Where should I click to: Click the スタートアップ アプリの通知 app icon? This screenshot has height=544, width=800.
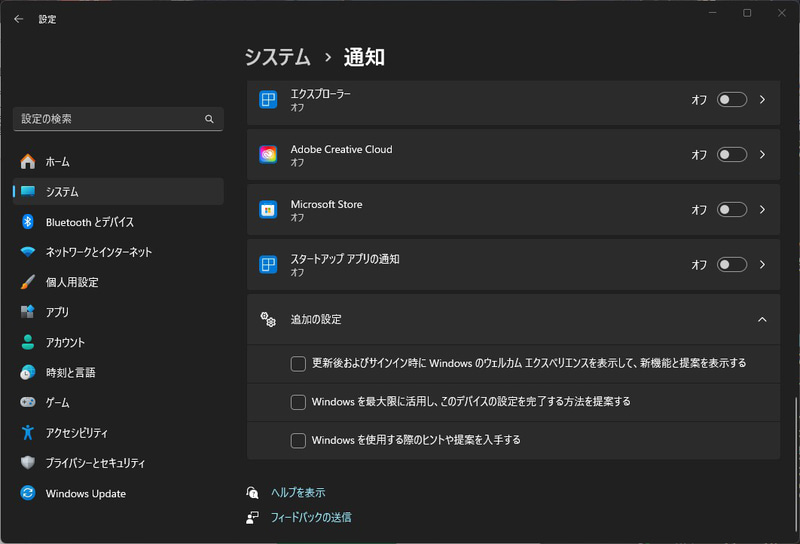[268, 264]
